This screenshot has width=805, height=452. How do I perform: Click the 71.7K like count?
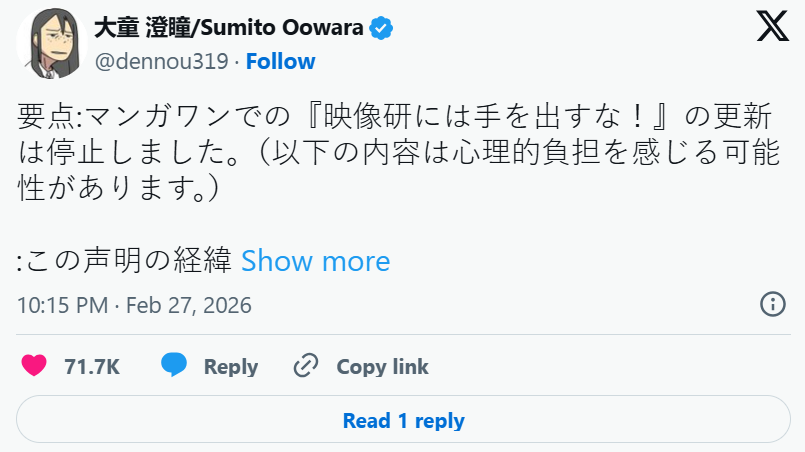click(x=92, y=367)
